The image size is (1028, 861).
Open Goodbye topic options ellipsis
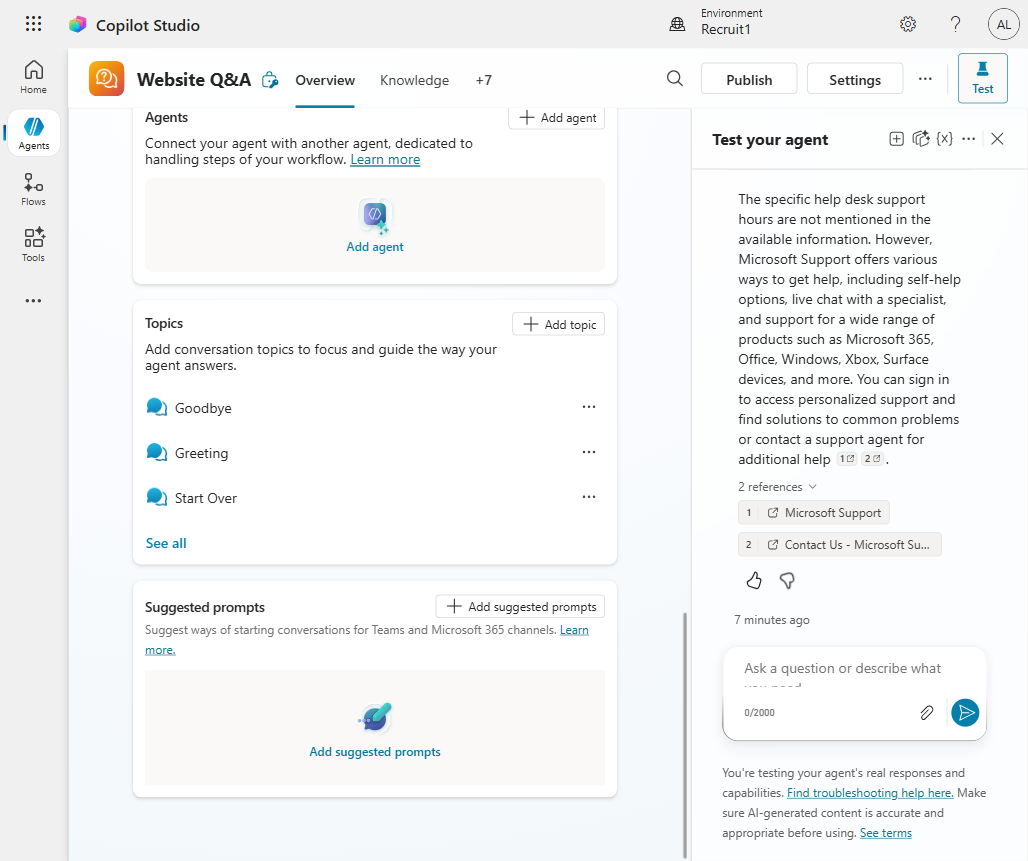[x=589, y=407]
